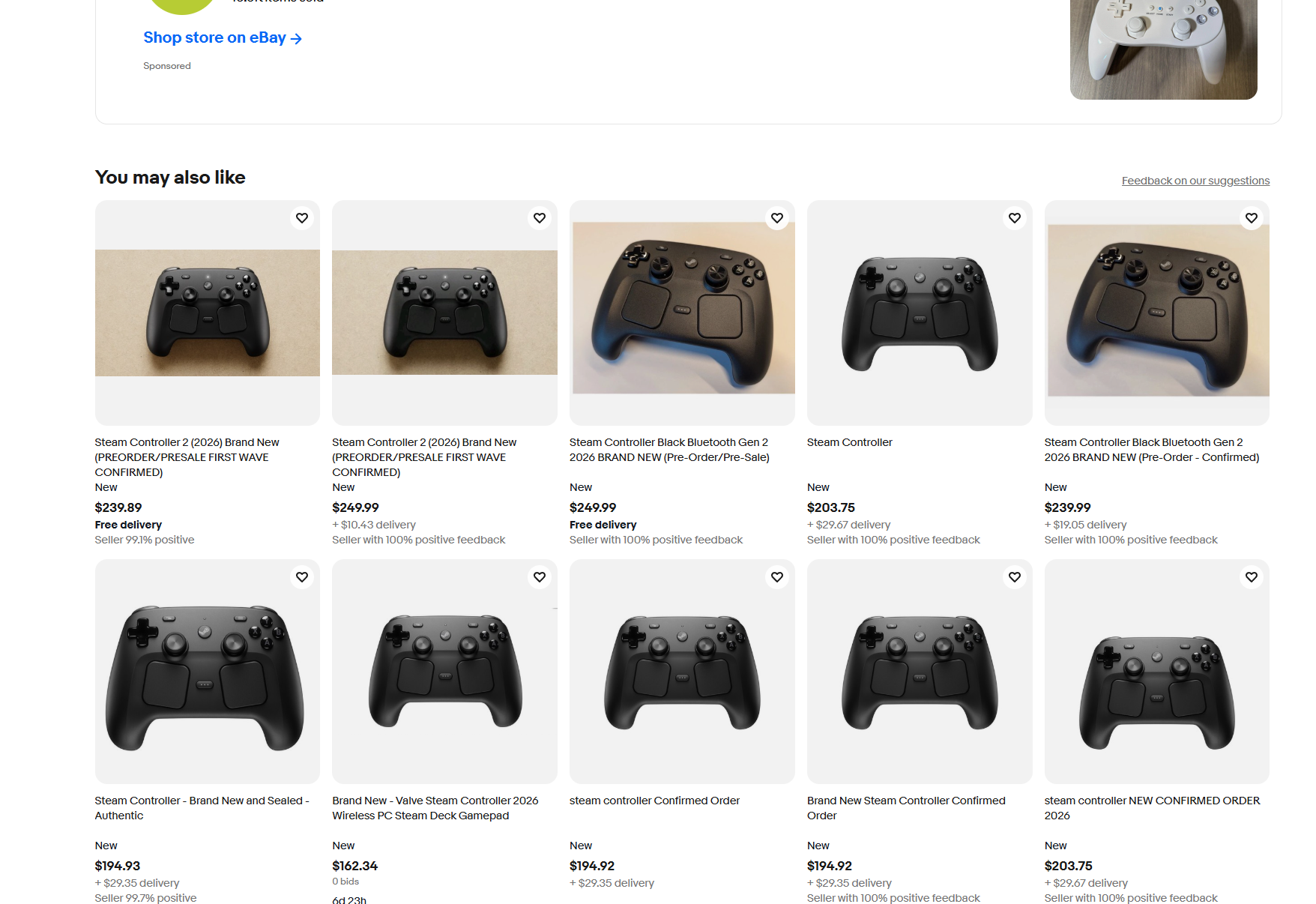The image size is (1316, 904).
Task: Save 'Brand New Steam Controller Confirmed Order' via heart
Action: pyautogui.click(x=1015, y=577)
